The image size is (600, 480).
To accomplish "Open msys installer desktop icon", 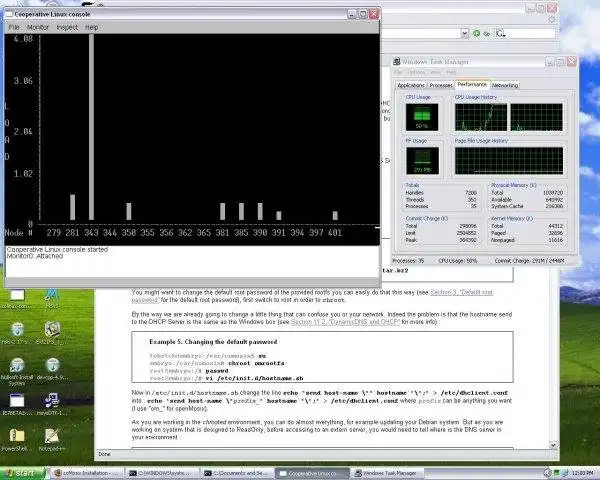I will coord(52,404).
